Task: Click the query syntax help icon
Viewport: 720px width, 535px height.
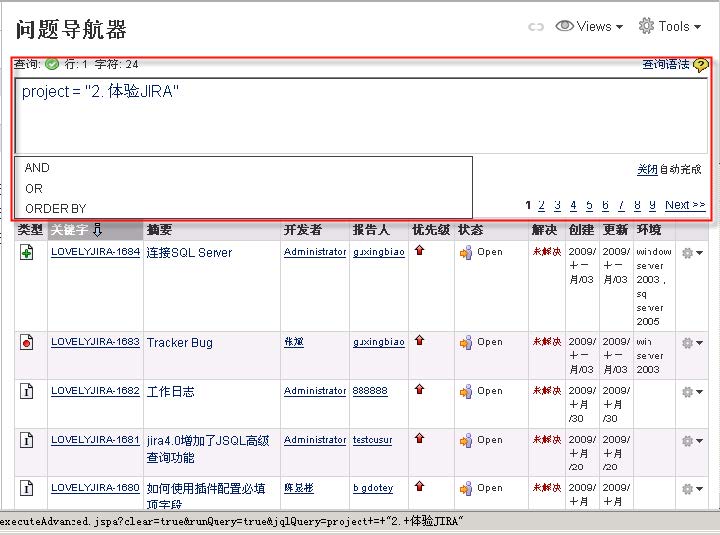Action: click(x=701, y=65)
